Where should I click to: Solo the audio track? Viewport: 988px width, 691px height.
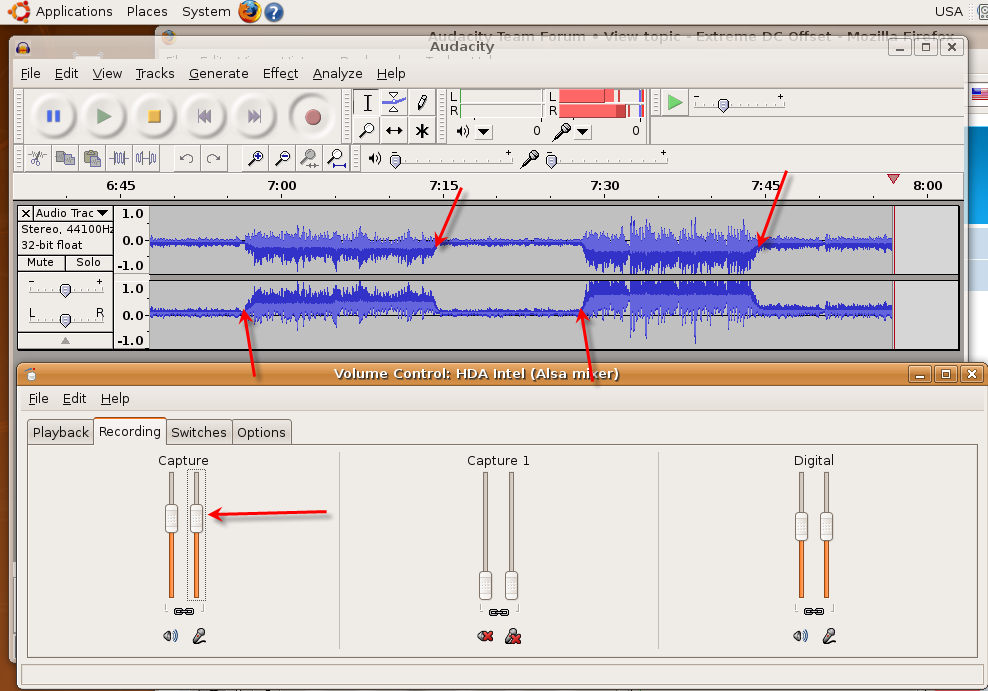tap(89, 262)
